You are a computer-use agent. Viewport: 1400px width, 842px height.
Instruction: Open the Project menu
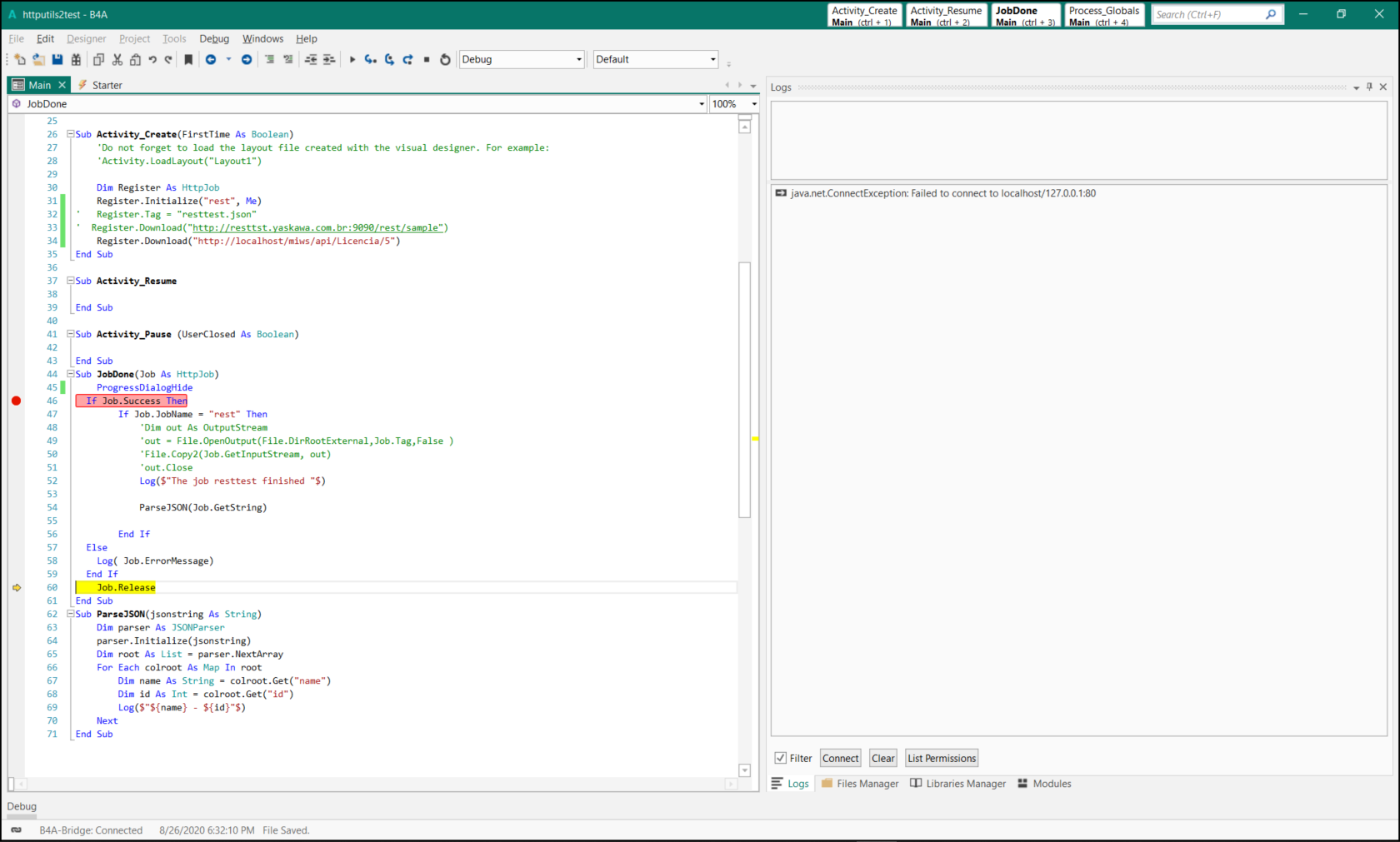[134, 38]
